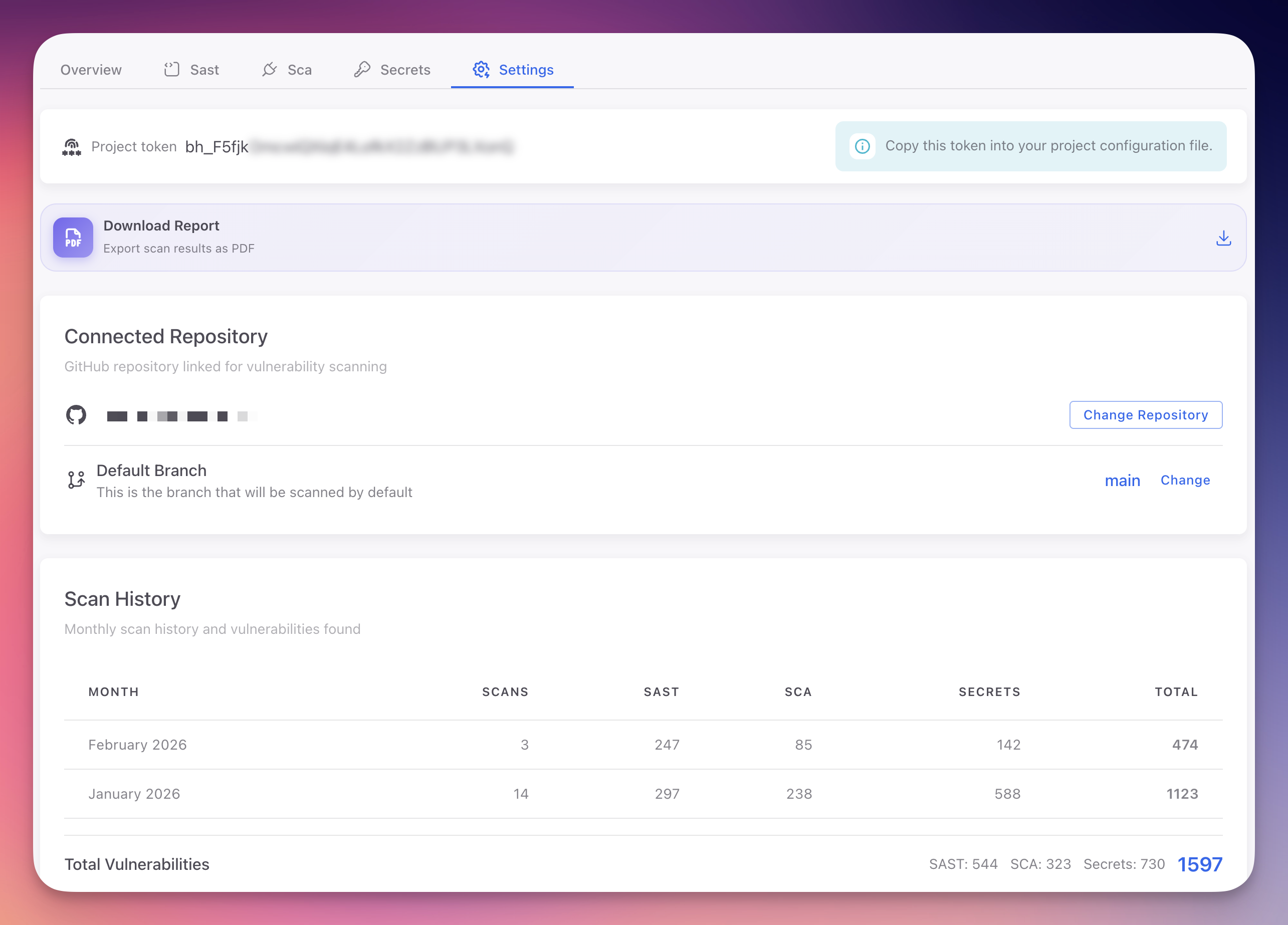1288x925 pixels.
Task: Click the project token fingerprint icon
Action: point(71,146)
